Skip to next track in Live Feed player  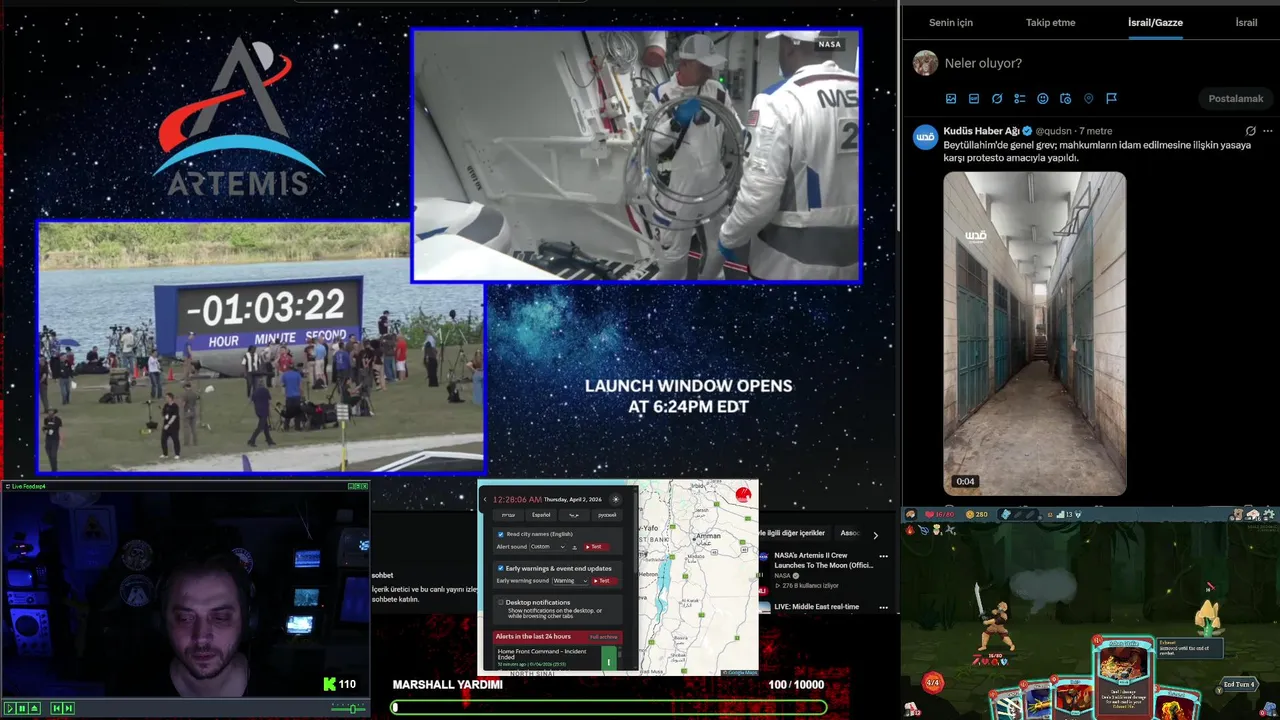click(69, 709)
